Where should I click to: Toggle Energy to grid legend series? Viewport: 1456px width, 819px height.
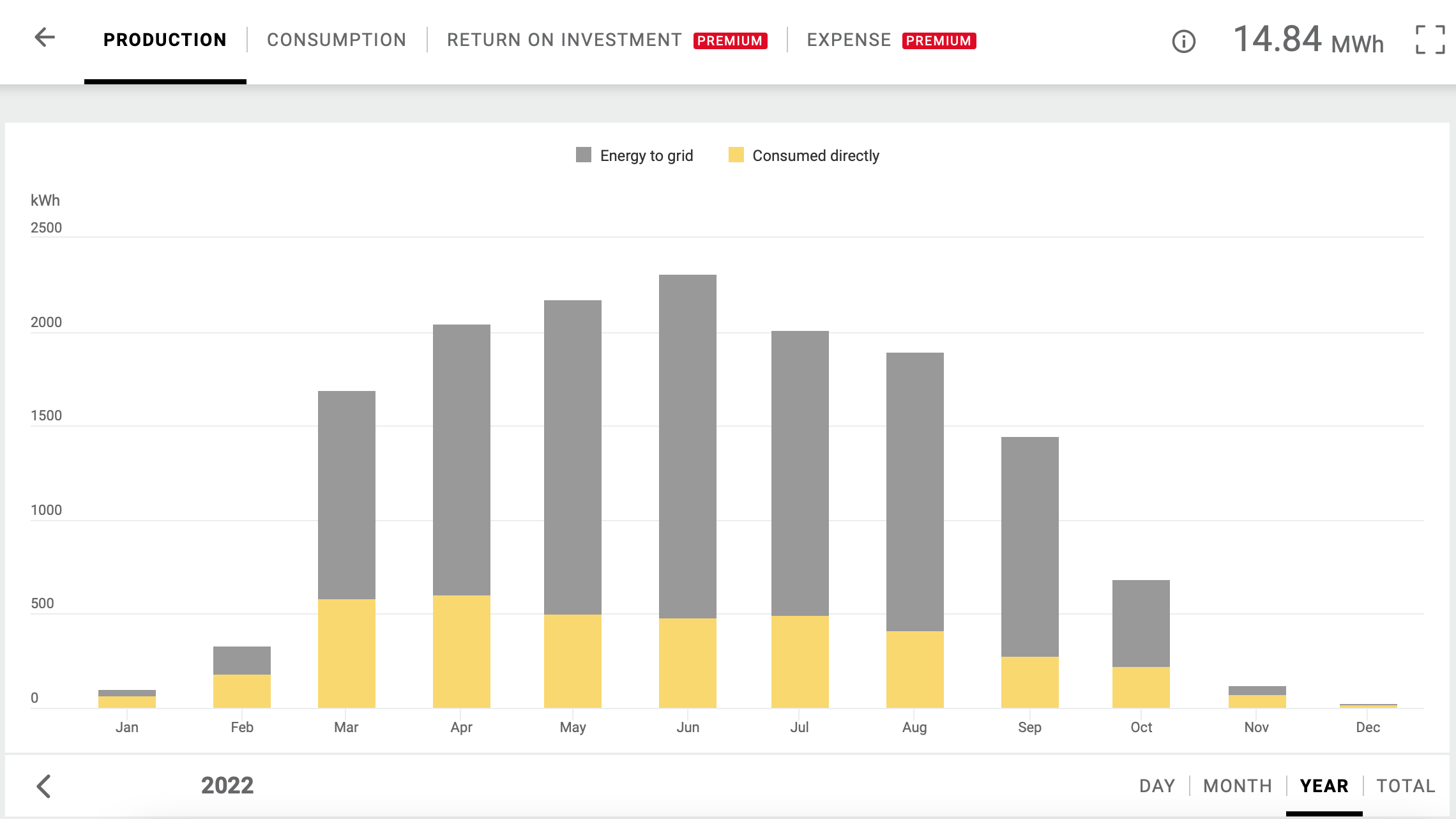pos(646,156)
